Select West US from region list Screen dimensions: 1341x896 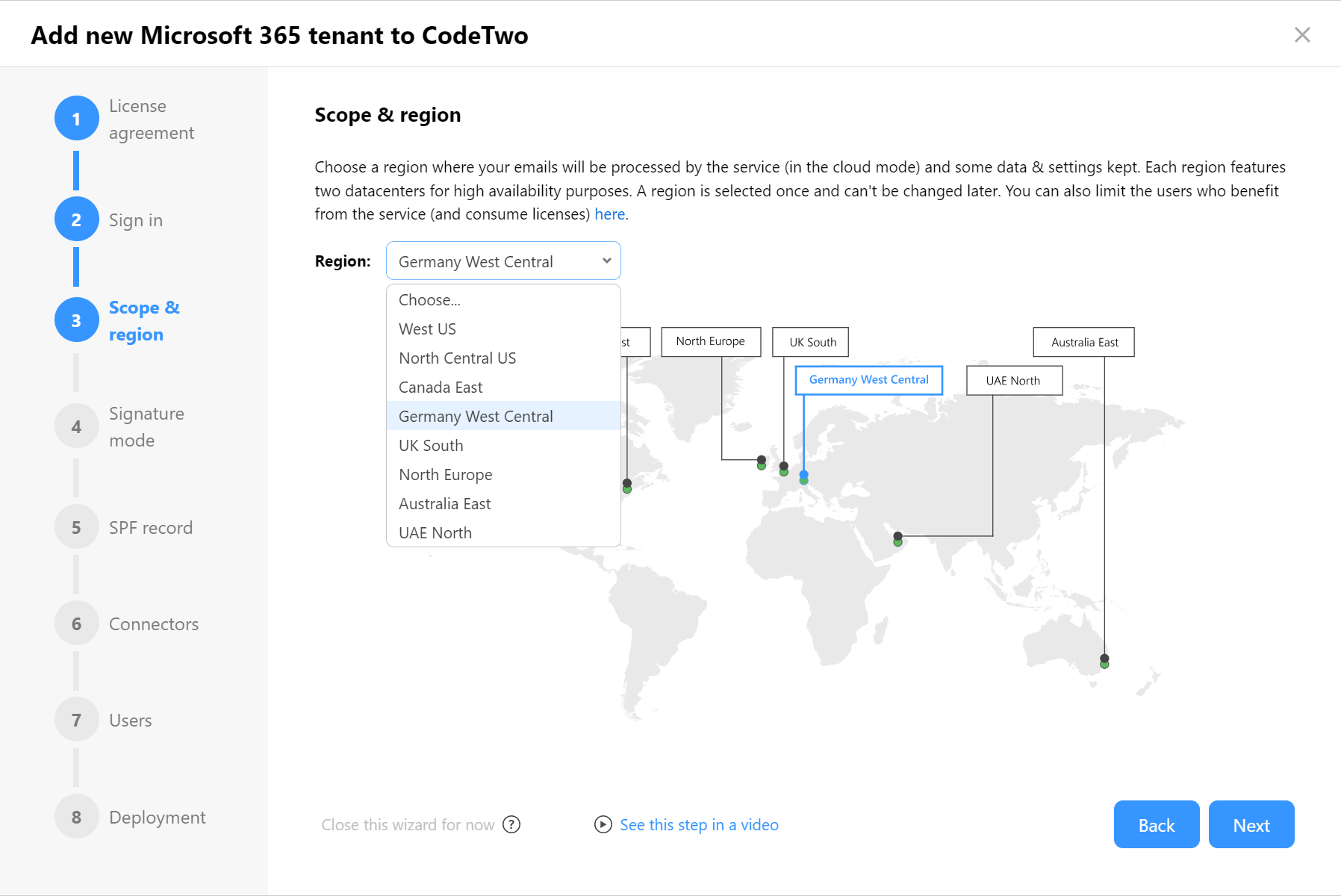(x=503, y=329)
